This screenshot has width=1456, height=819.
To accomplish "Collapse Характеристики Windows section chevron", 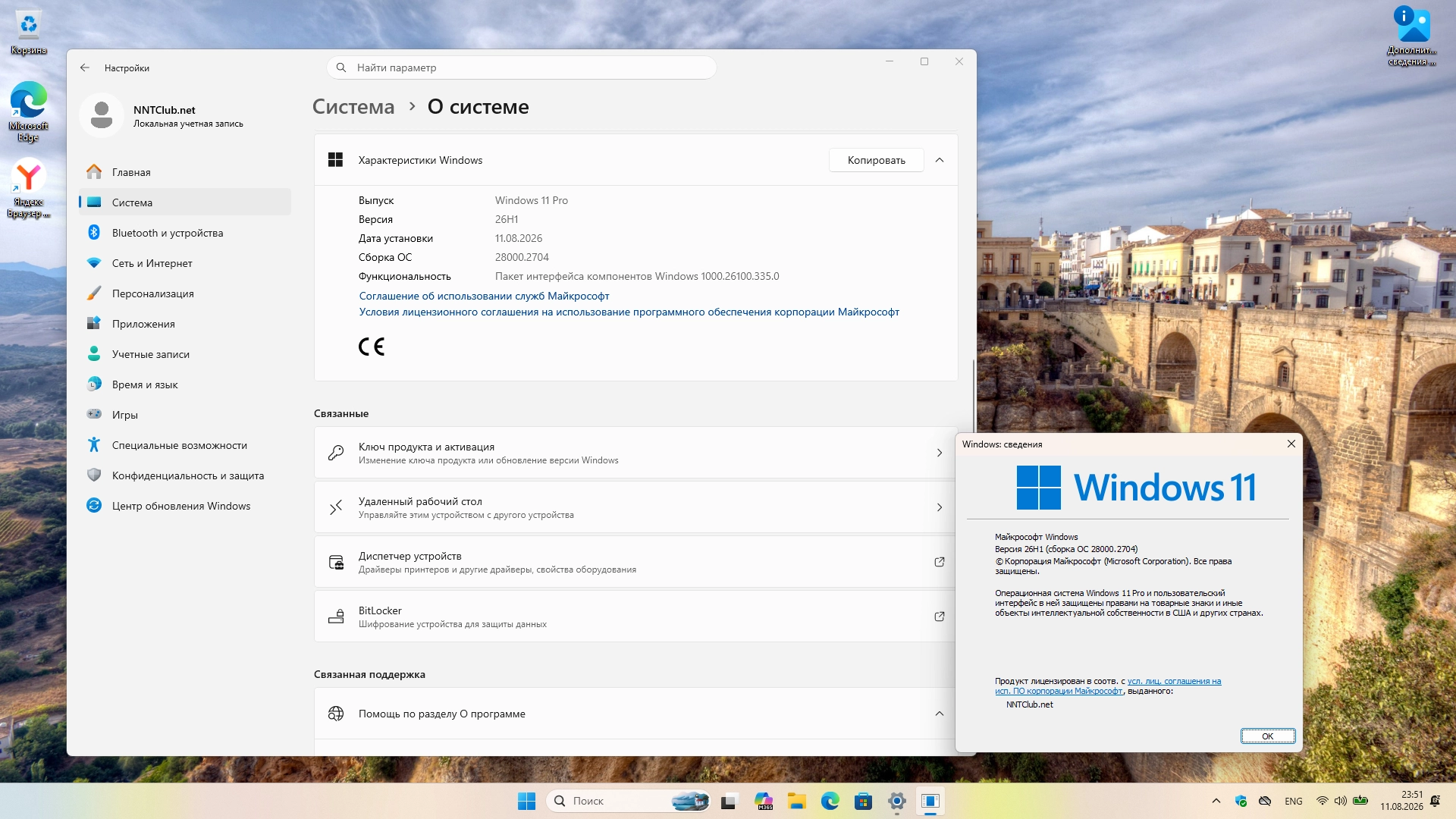I will [x=940, y=160].
